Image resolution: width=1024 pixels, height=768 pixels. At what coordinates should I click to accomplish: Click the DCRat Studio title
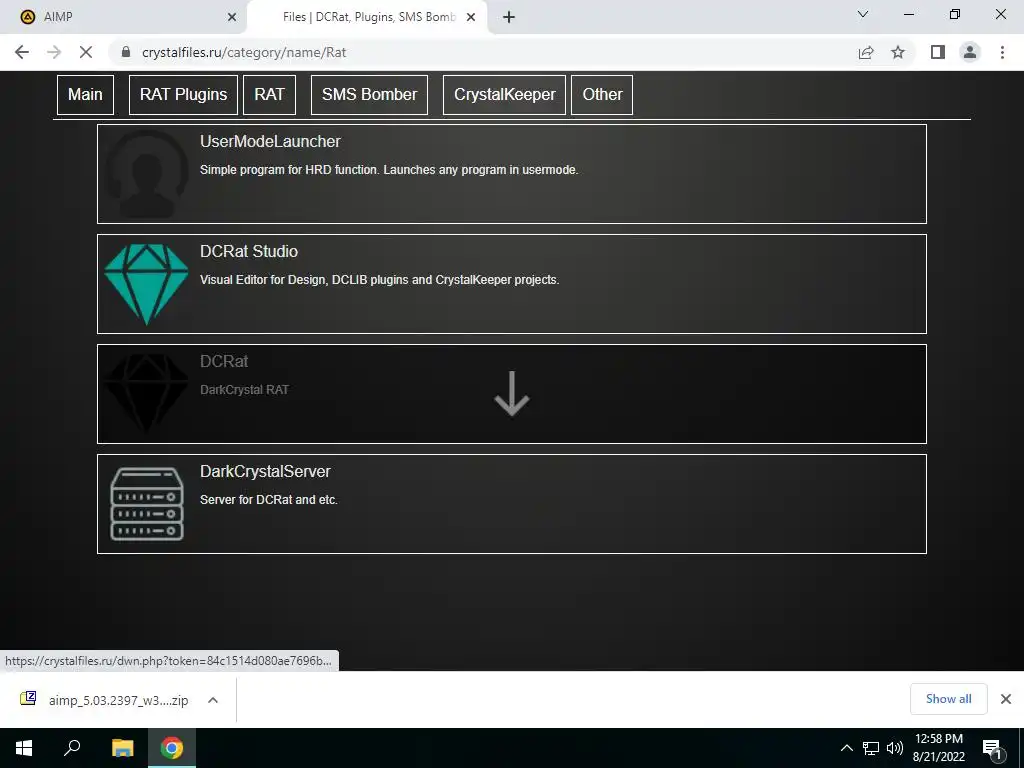click(249, 251)
